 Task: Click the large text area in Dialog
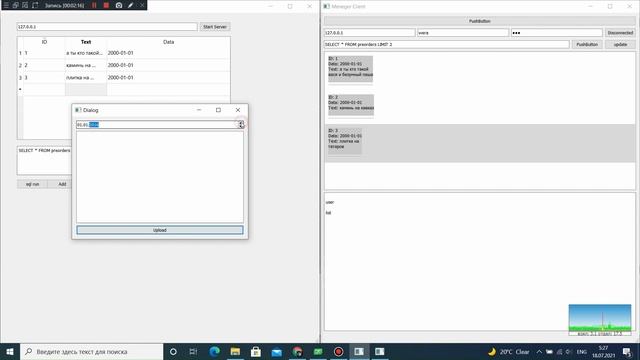pyautogui.click(x=160, y=177)
